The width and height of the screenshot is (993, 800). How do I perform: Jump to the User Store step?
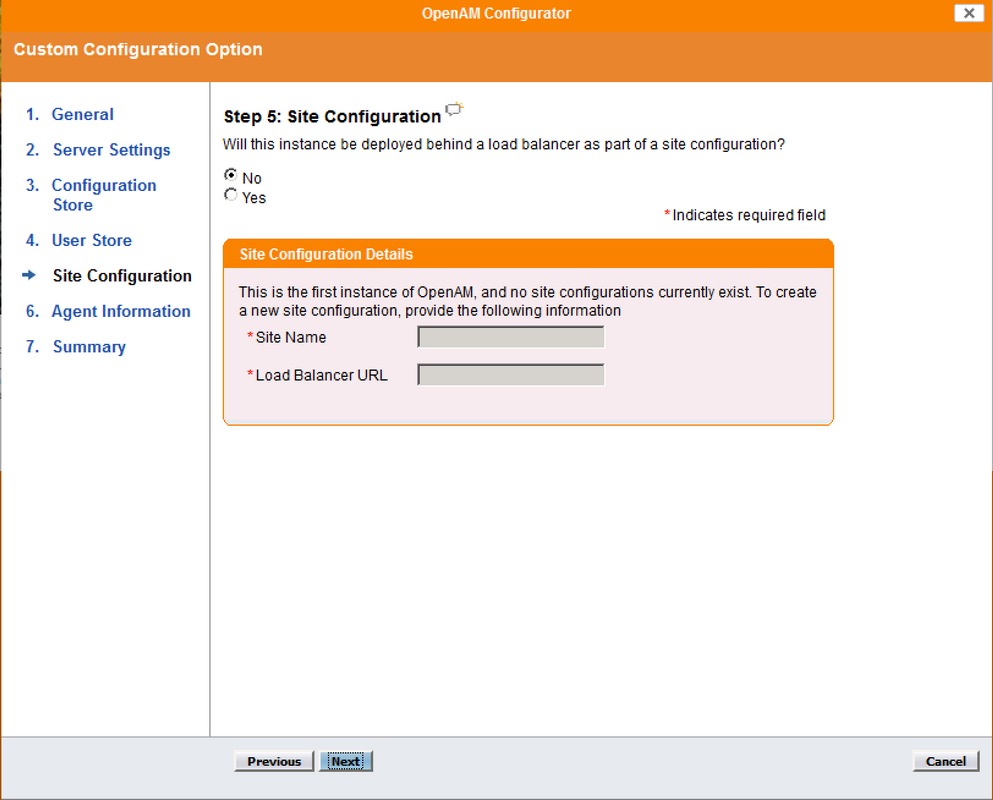click(x=91, y=240)
